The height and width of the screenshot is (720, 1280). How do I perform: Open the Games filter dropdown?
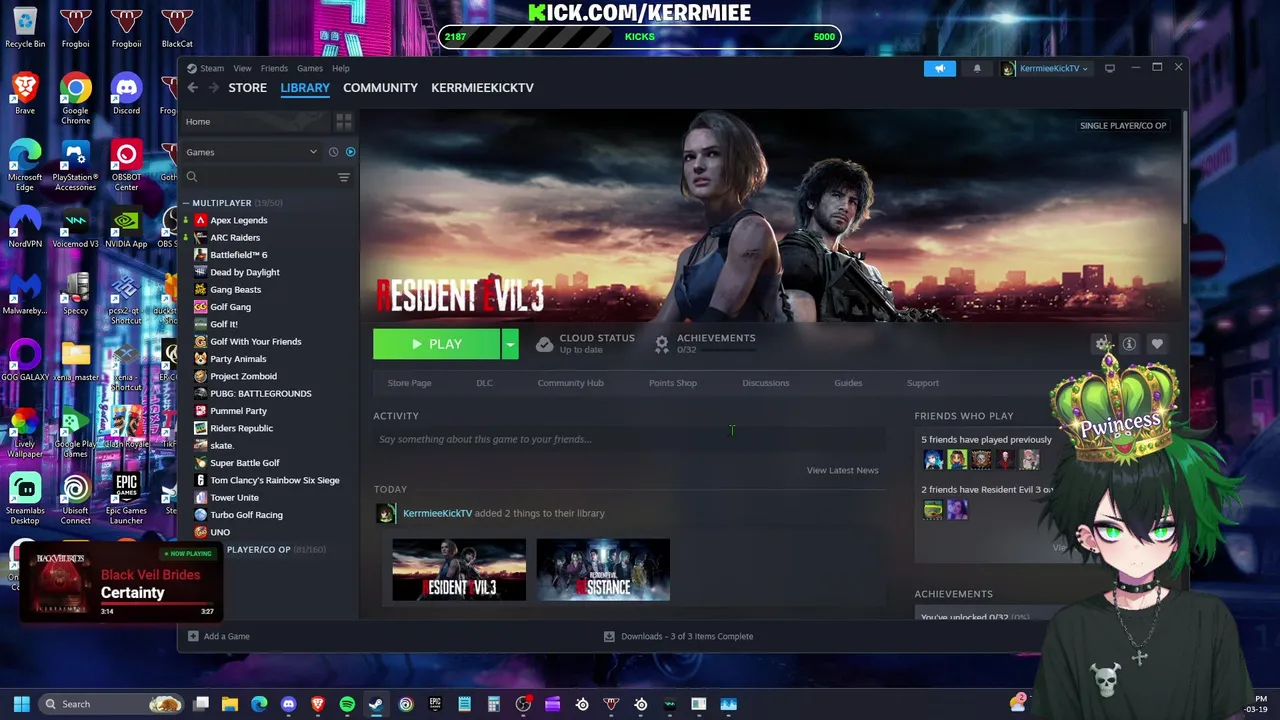click(x=252, y=152)
